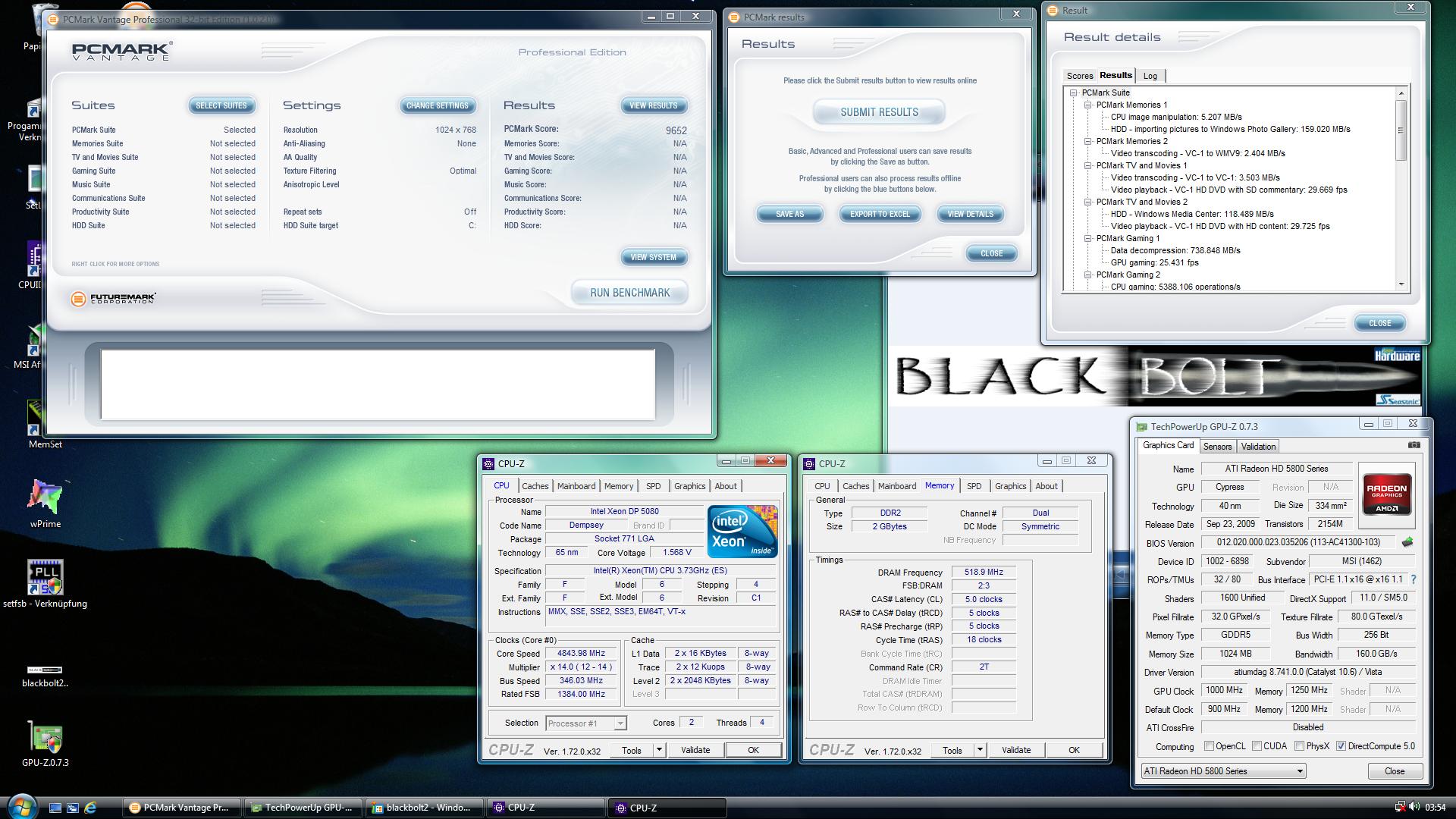The height and width of the screenshot is (819, 1456).
Task: Click the CPU-Z title bar icon of CPU tab window
Action: click(x=488, y=463)
